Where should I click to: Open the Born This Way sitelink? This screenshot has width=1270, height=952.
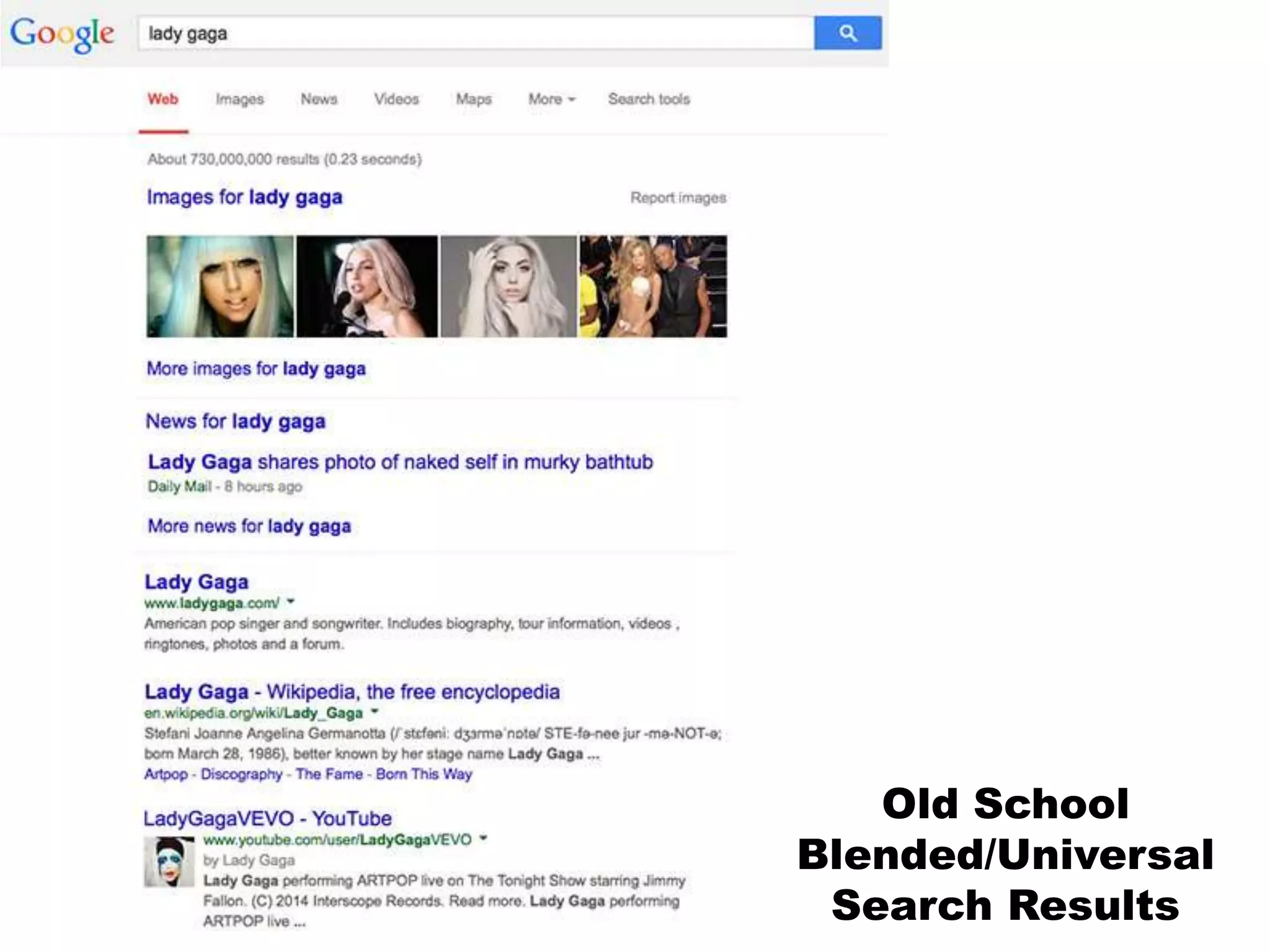click(424, 774)
